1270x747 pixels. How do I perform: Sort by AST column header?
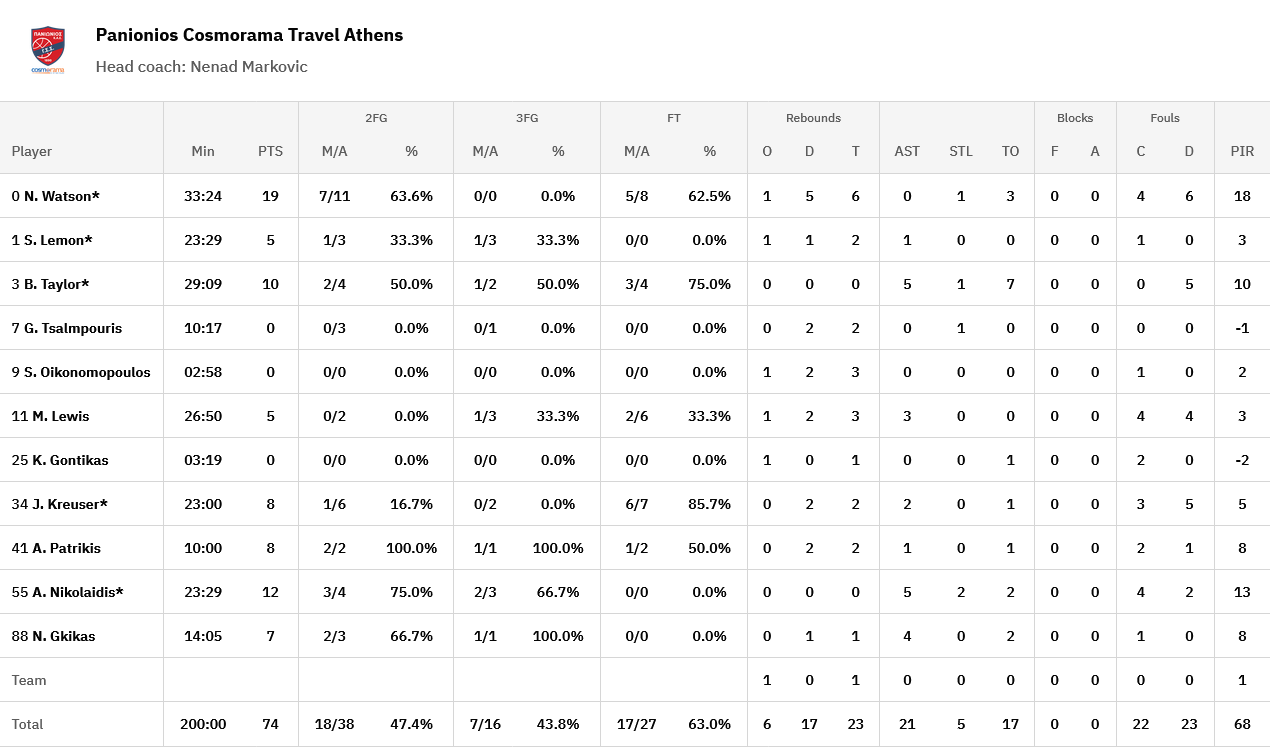(907, 151)
